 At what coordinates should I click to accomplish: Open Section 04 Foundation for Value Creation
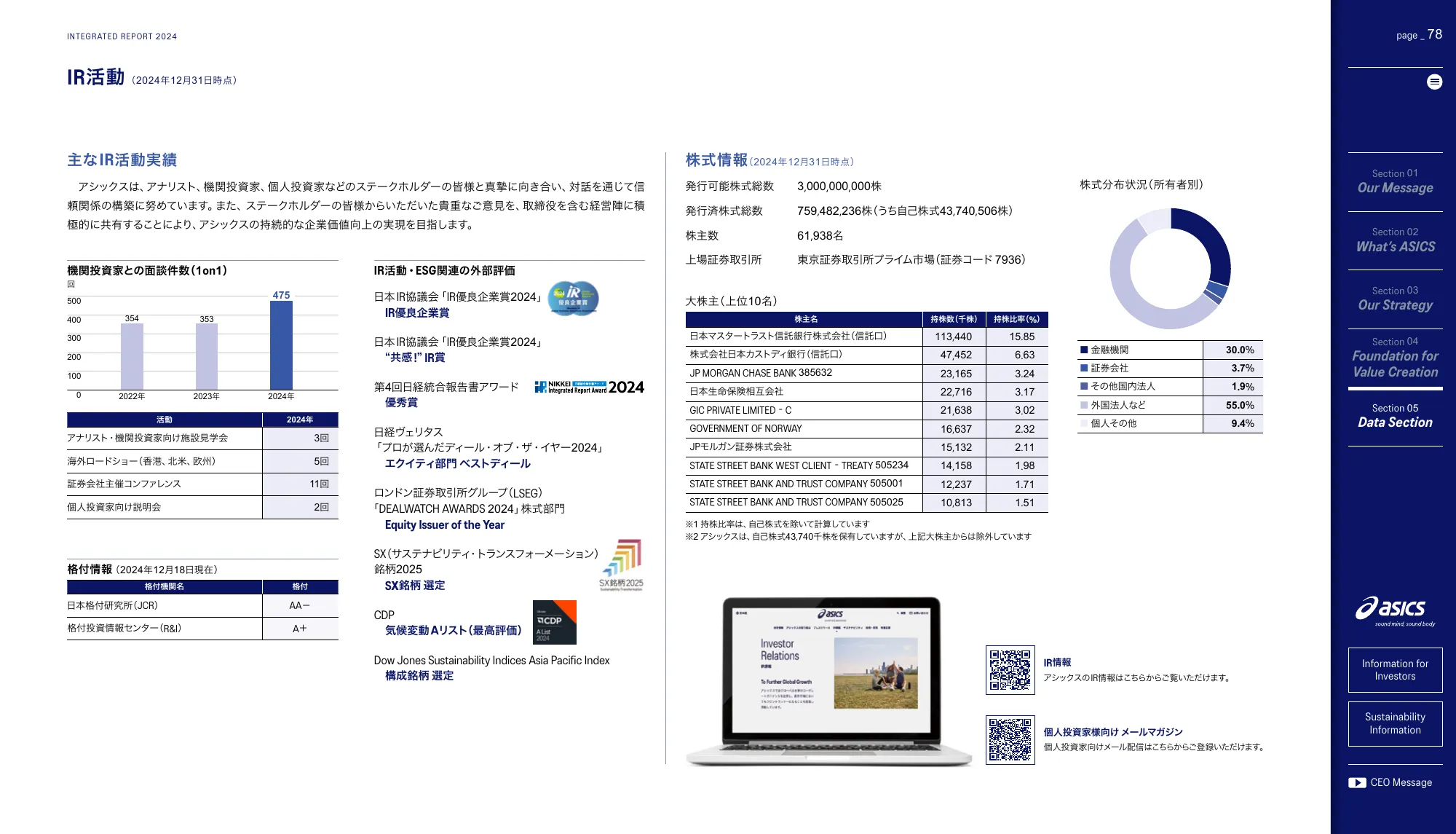(1395, 358)
